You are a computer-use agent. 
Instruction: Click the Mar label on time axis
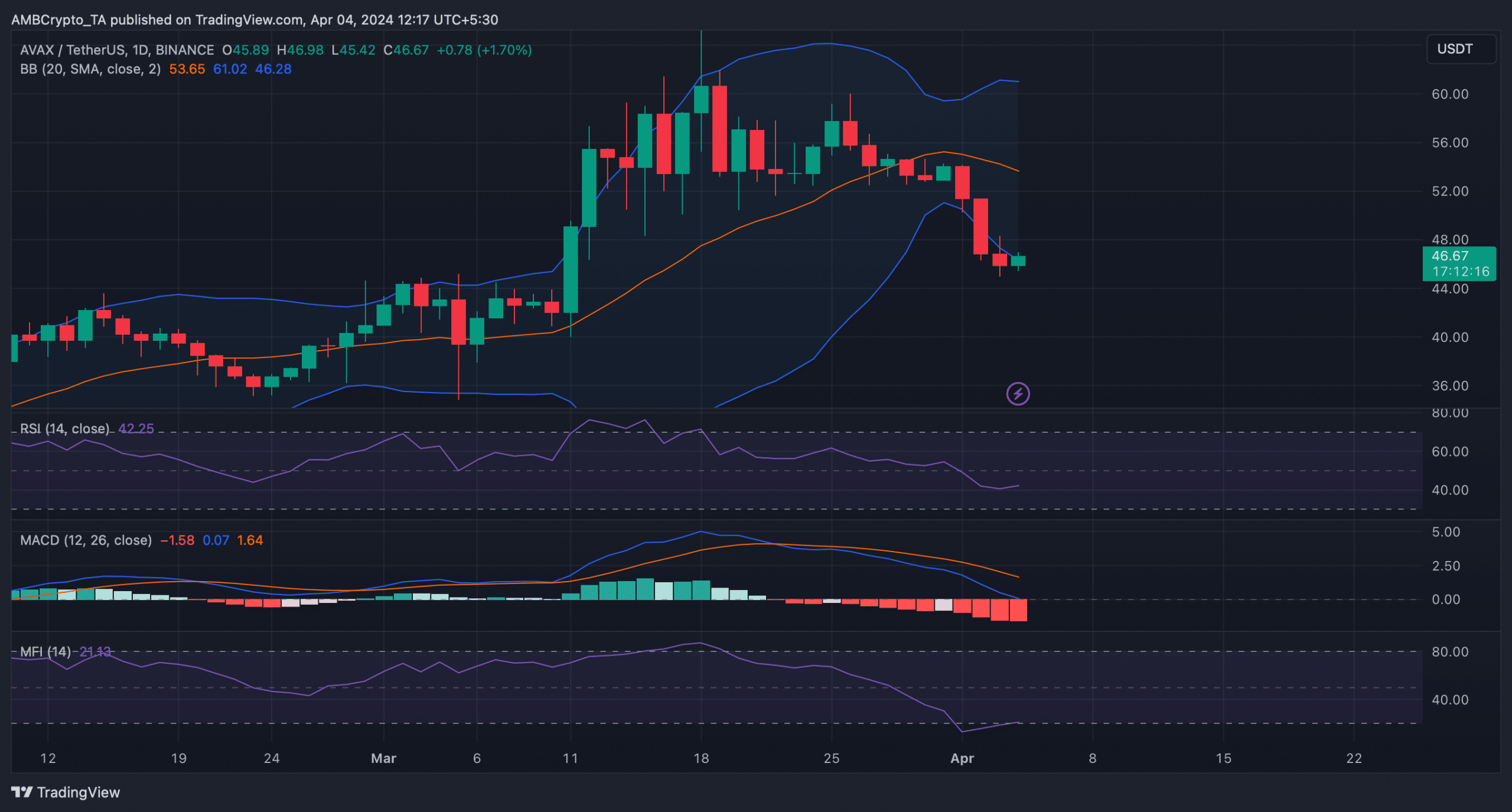[383, 758]
